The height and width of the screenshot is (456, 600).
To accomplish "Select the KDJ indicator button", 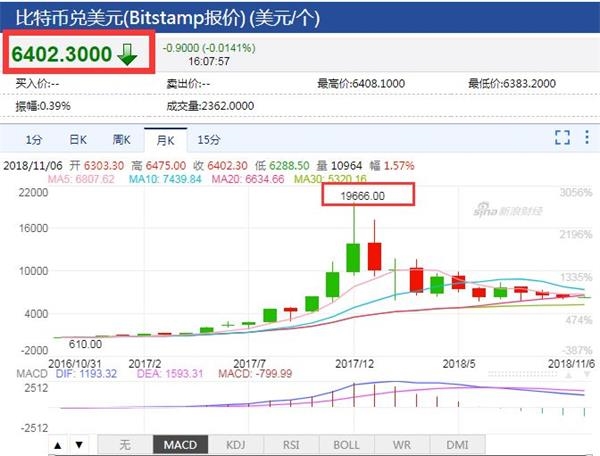I will (x=236, y=445).
